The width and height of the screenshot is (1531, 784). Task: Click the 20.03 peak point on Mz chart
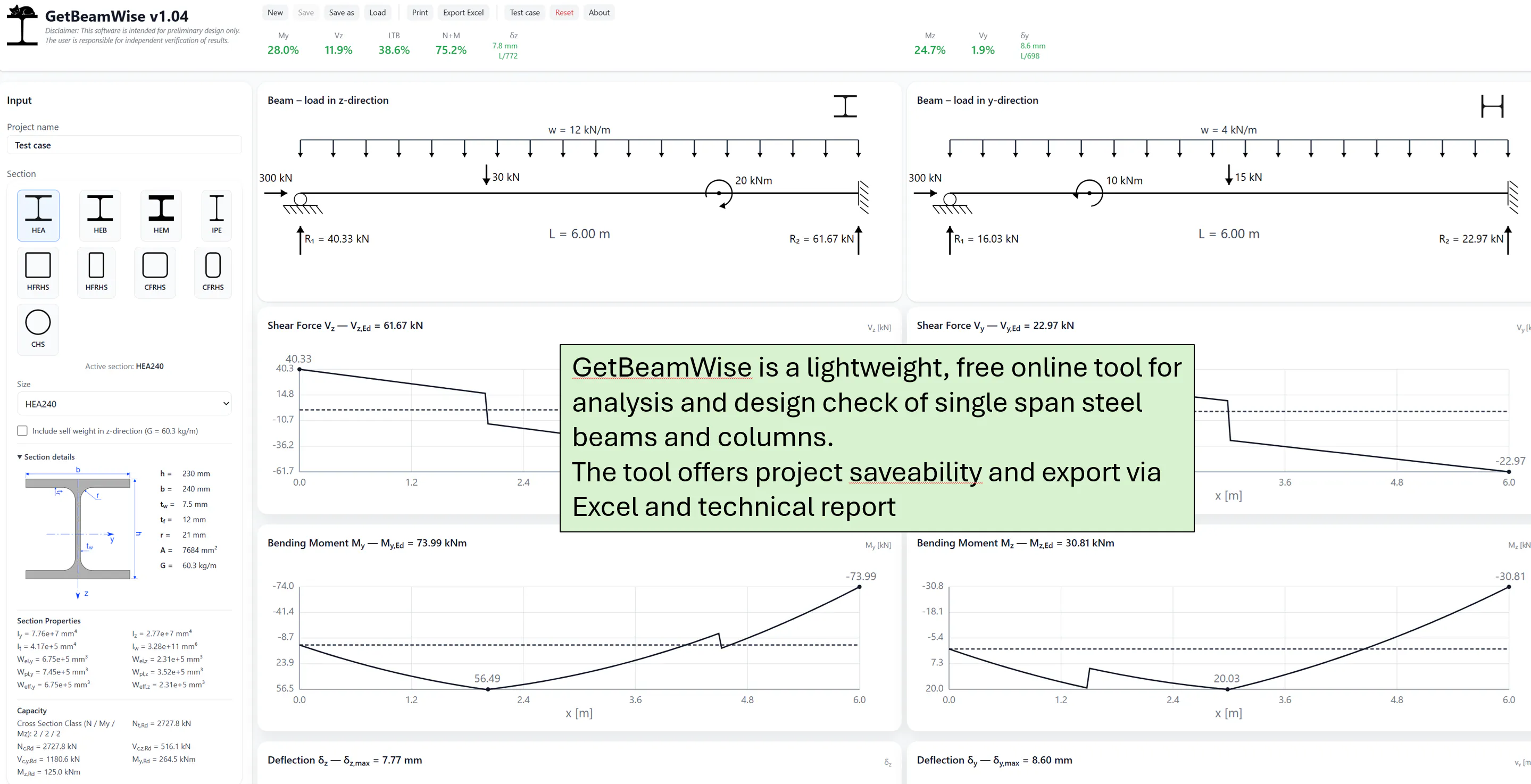[x=1227, y=689]
